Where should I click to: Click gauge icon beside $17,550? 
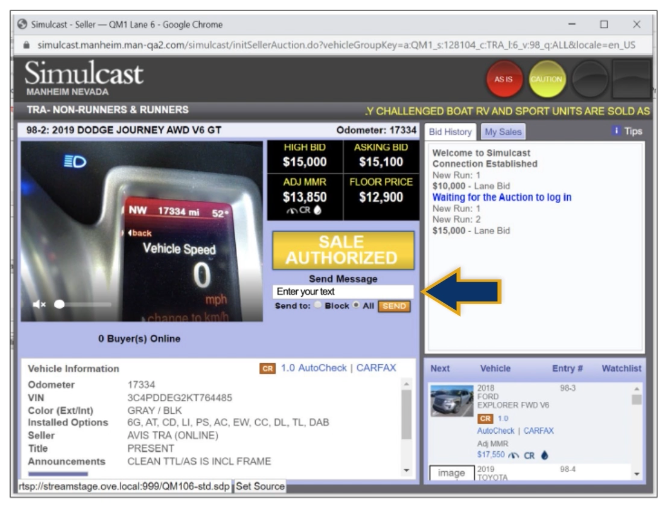pyautogui.click(x=514, y=456)
